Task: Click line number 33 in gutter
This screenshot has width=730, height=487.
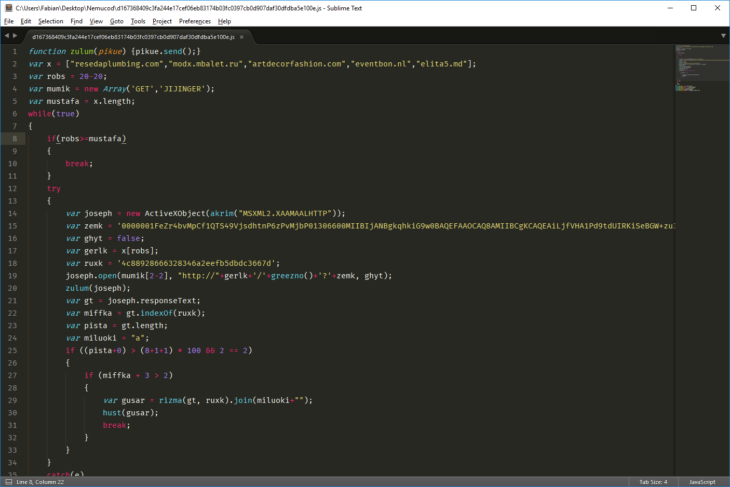Action: (13, 450)
